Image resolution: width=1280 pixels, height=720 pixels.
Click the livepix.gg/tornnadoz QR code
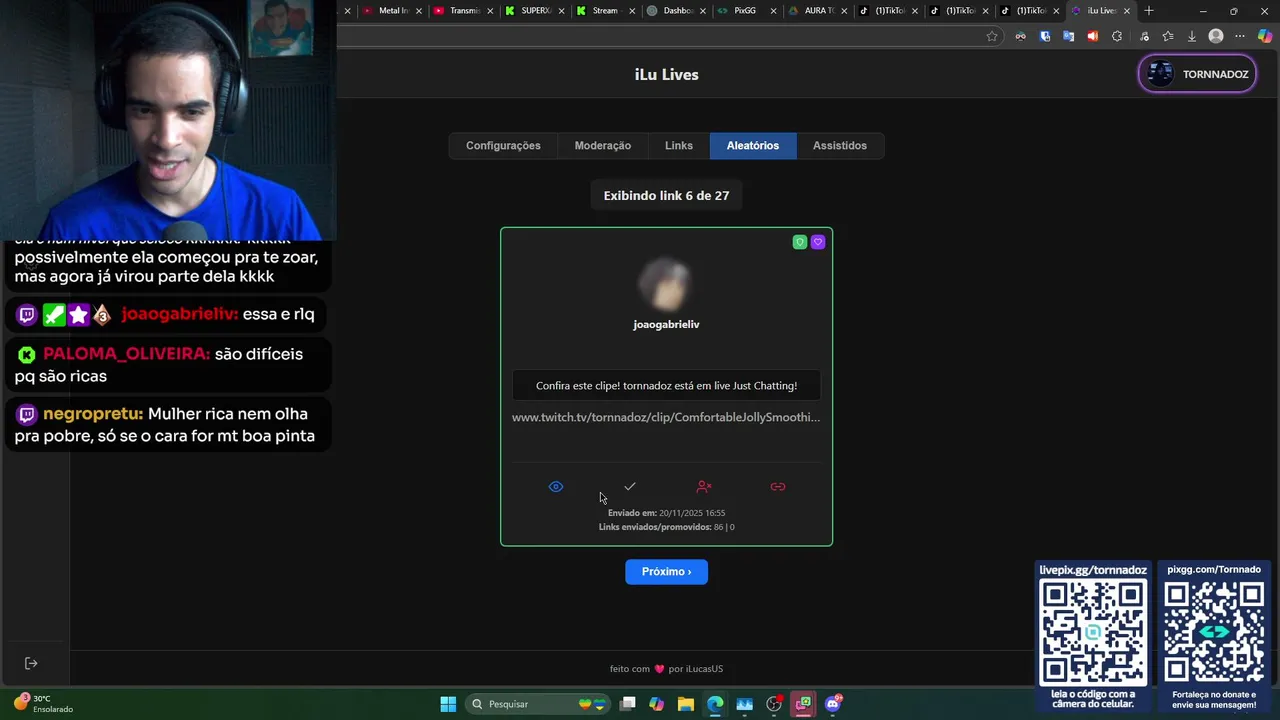pyautogui.click(x=1093, y=632)
